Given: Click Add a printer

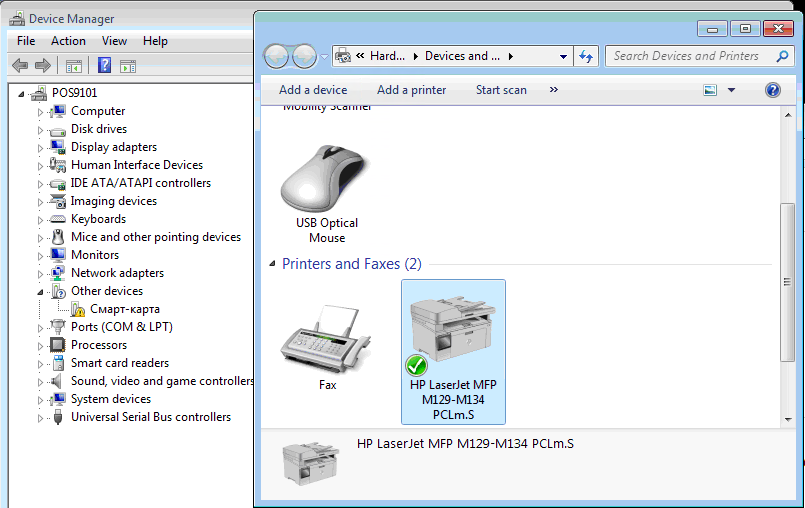Looking at the screenshot, I should 411,90.
